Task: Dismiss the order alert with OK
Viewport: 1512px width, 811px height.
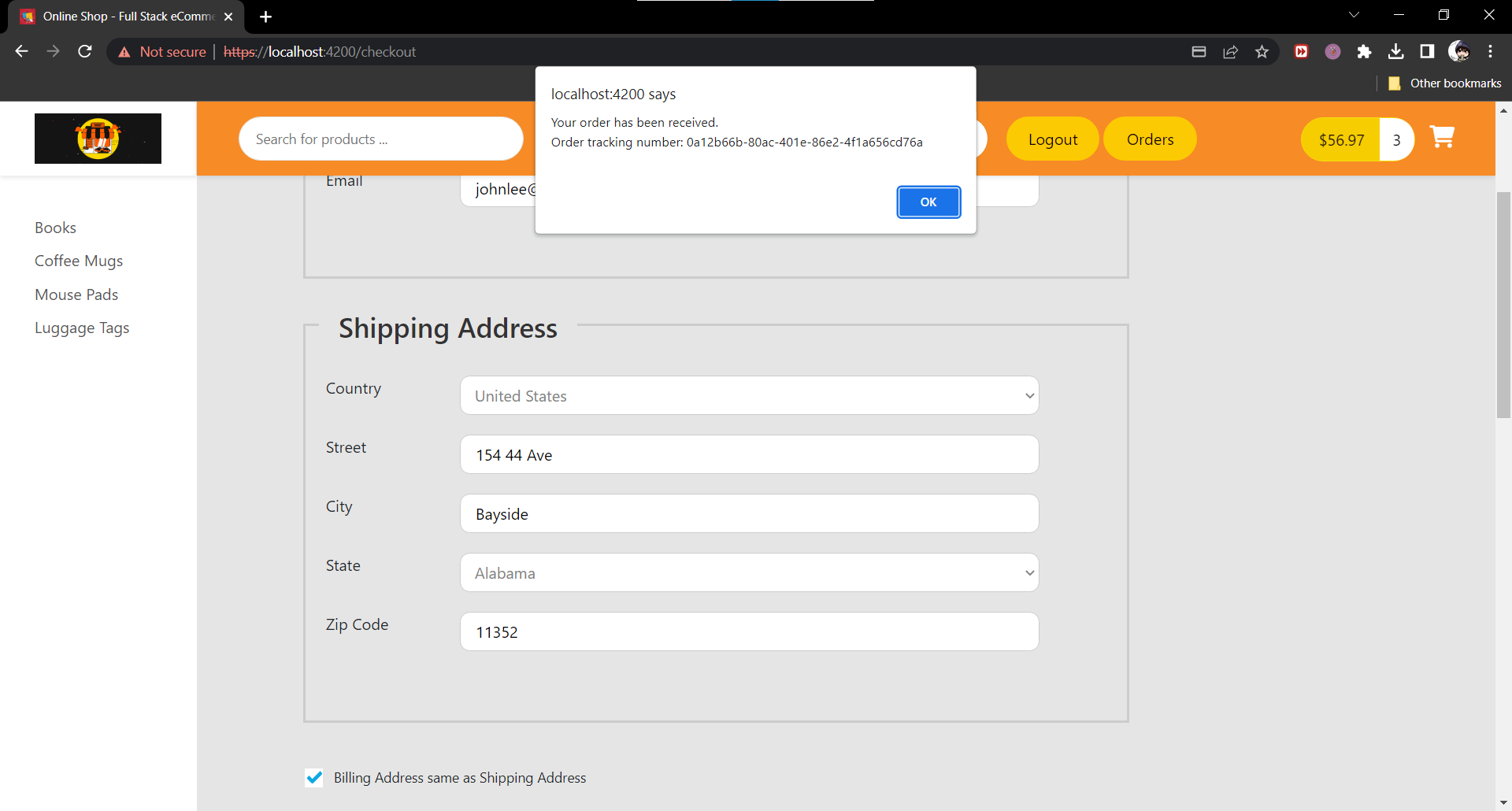Action: click(928, 202)
